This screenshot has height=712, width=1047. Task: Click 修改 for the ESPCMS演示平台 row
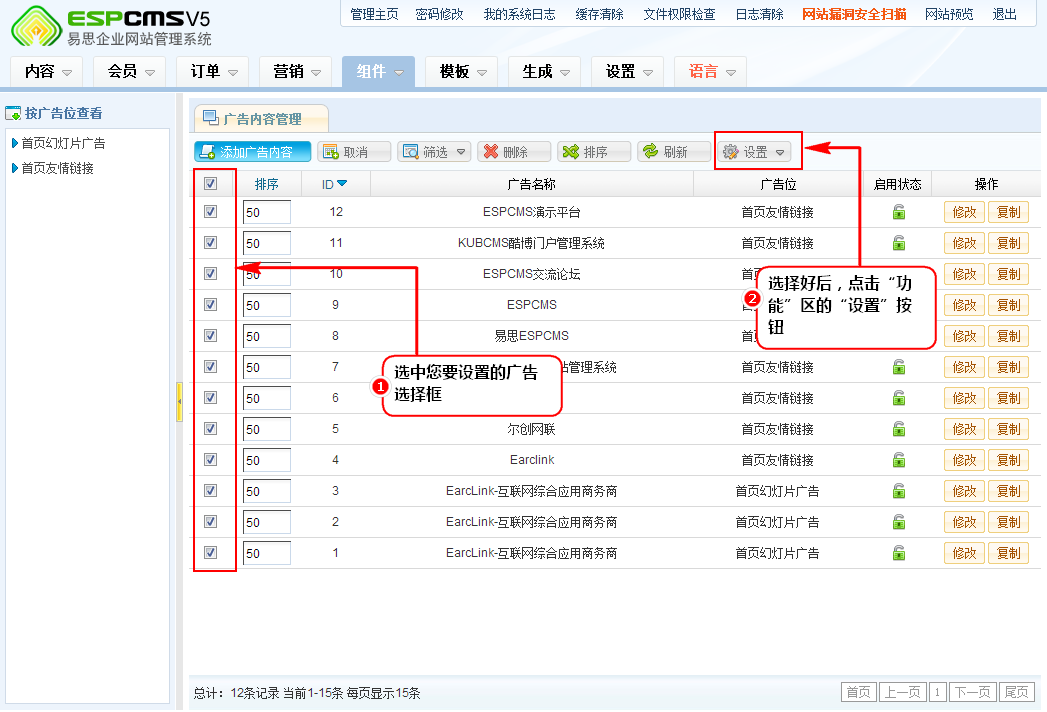coord(964,212)
